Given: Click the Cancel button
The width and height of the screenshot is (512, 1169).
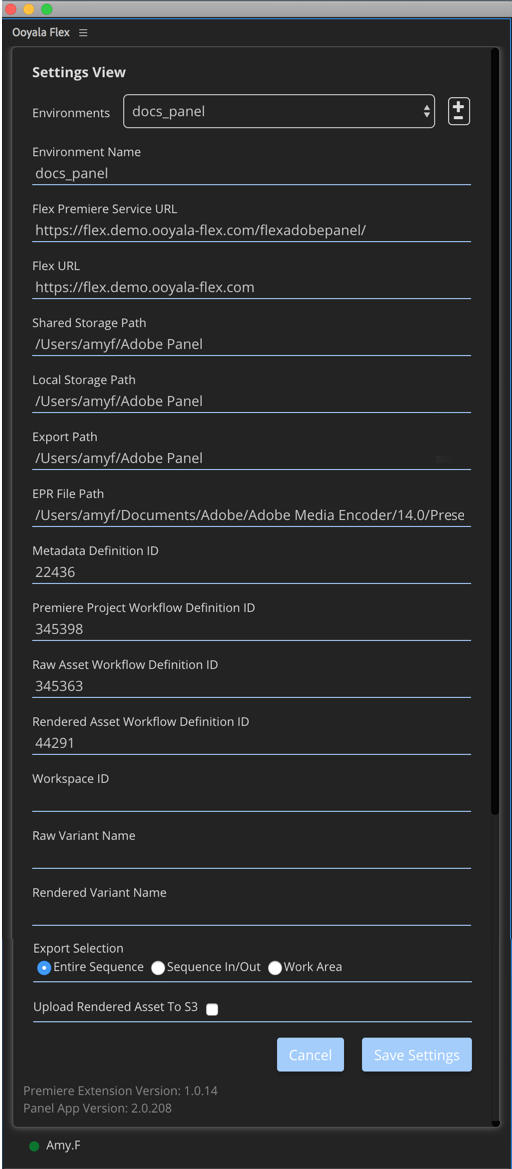Looking at the screenshot, I should click(x=310, y=1055).
